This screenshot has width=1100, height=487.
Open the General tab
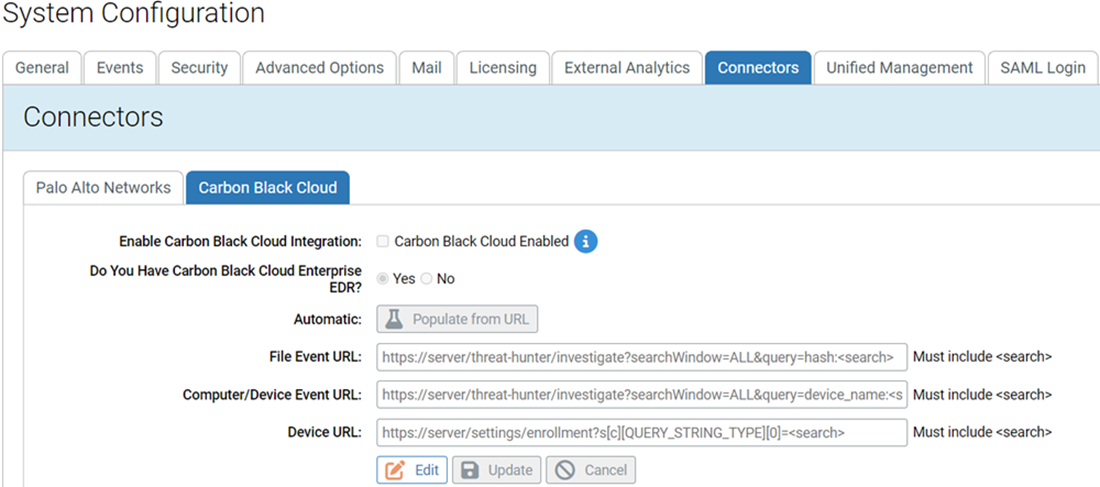coord(42,68)
